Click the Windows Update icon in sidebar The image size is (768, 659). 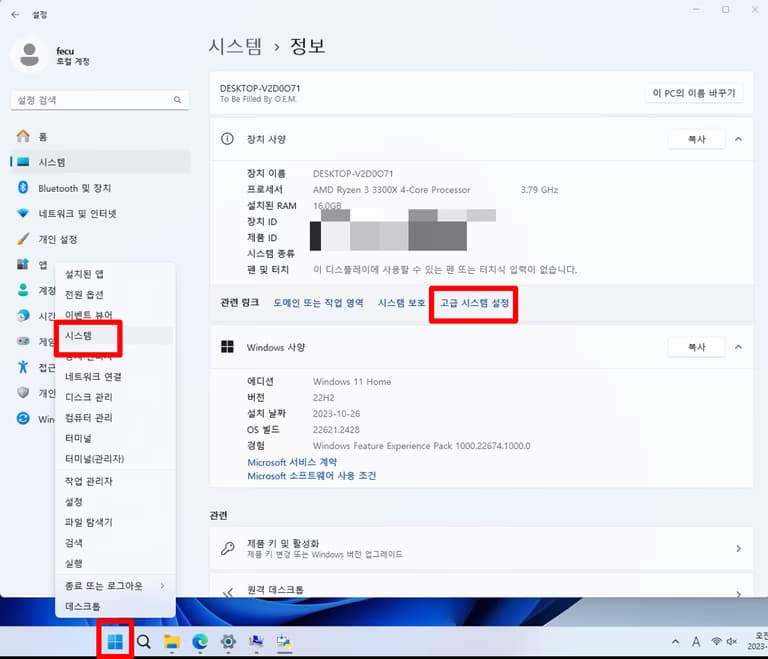[x=23, y=418]
